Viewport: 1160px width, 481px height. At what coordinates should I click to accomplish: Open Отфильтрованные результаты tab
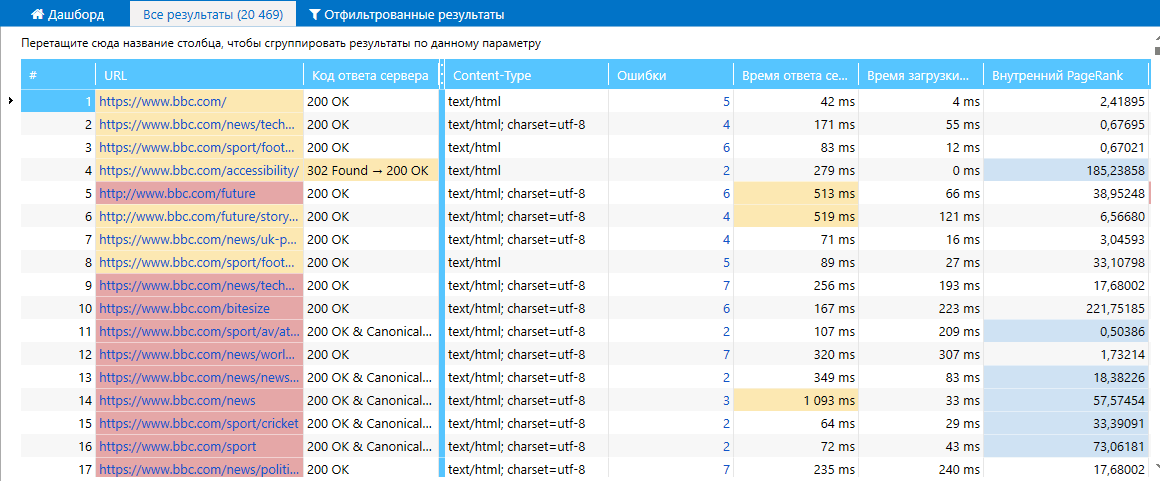pyautogui.click(x=406, y=14)
